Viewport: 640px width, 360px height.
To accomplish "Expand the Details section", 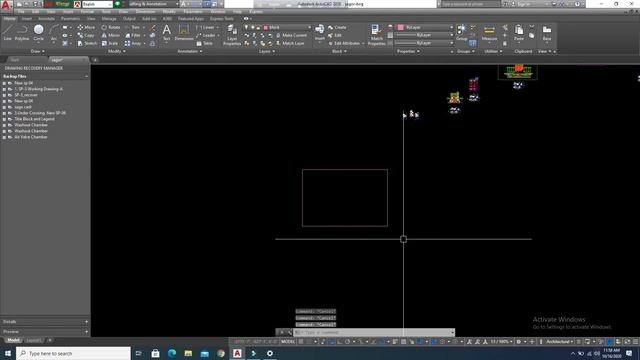I will coord(45,322).
